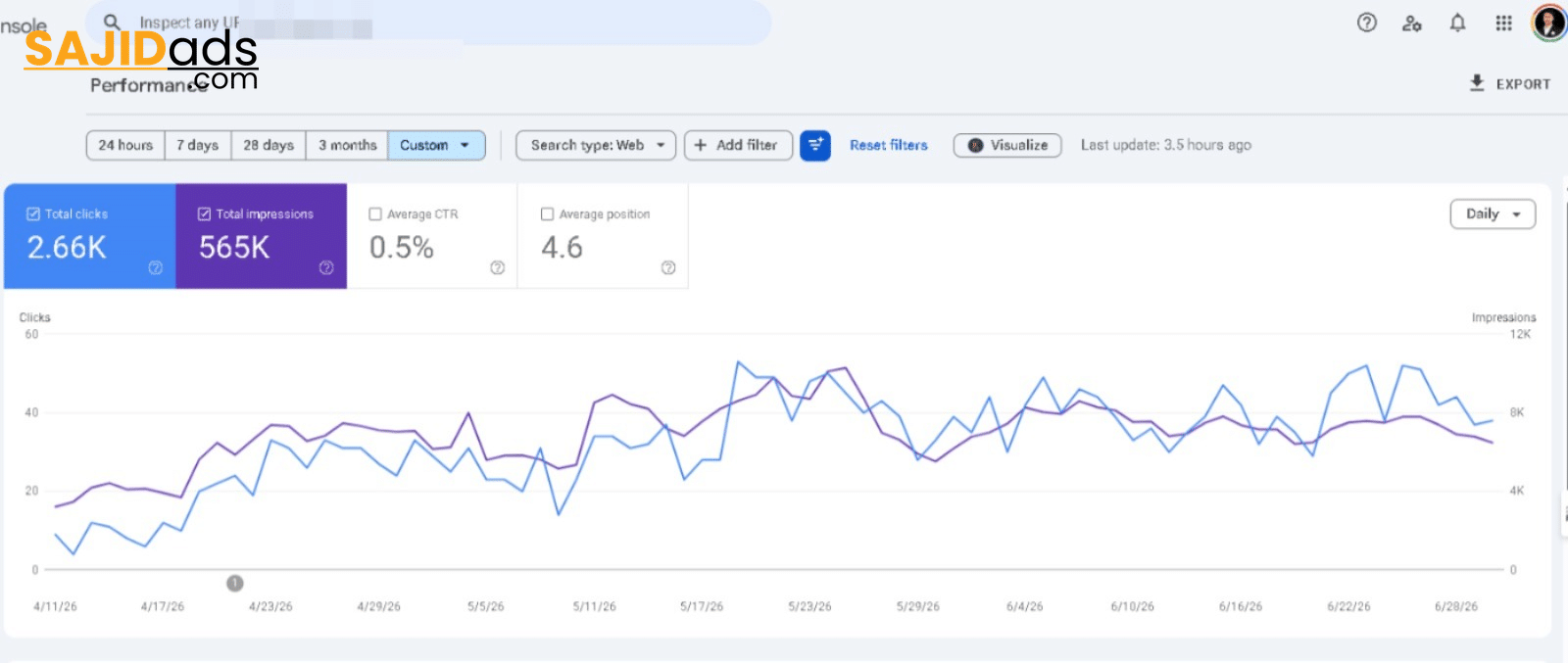Click the Inspect any URL search field

click(428, 23)
